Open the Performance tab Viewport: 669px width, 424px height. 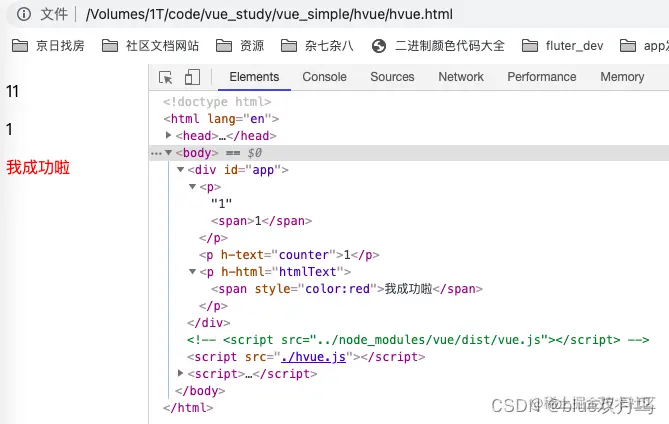pyautogui.click(x=541, y=77)
